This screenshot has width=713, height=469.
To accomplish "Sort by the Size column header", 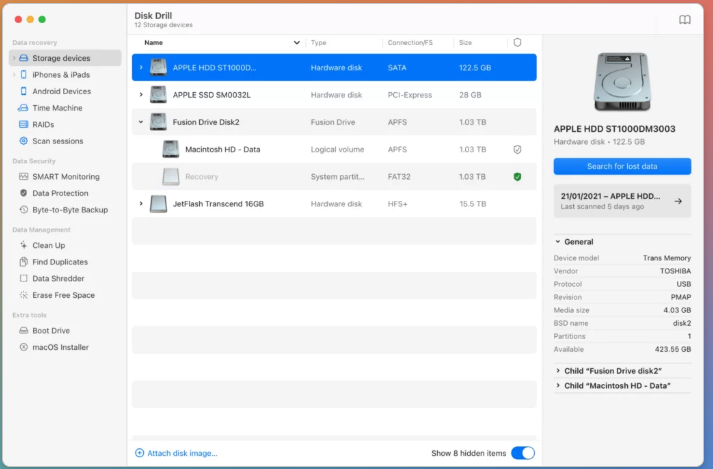I will [x=465, y=43].
